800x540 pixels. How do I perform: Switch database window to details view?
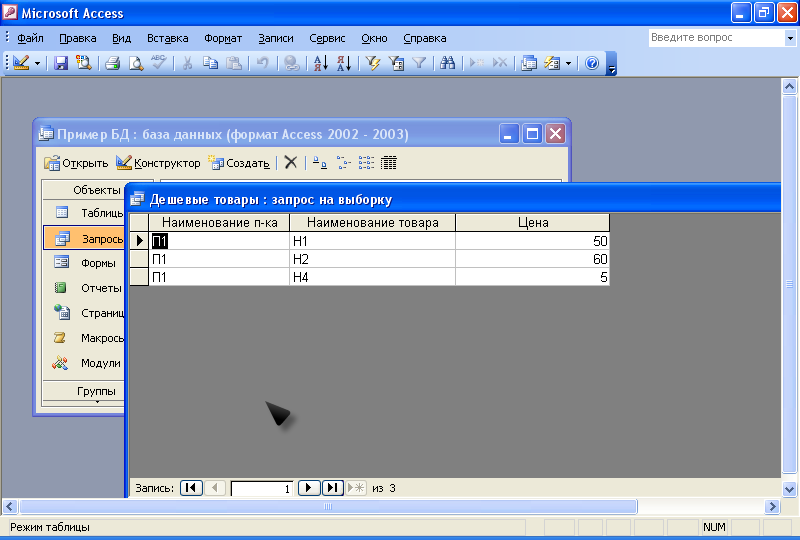coord(388,163)
